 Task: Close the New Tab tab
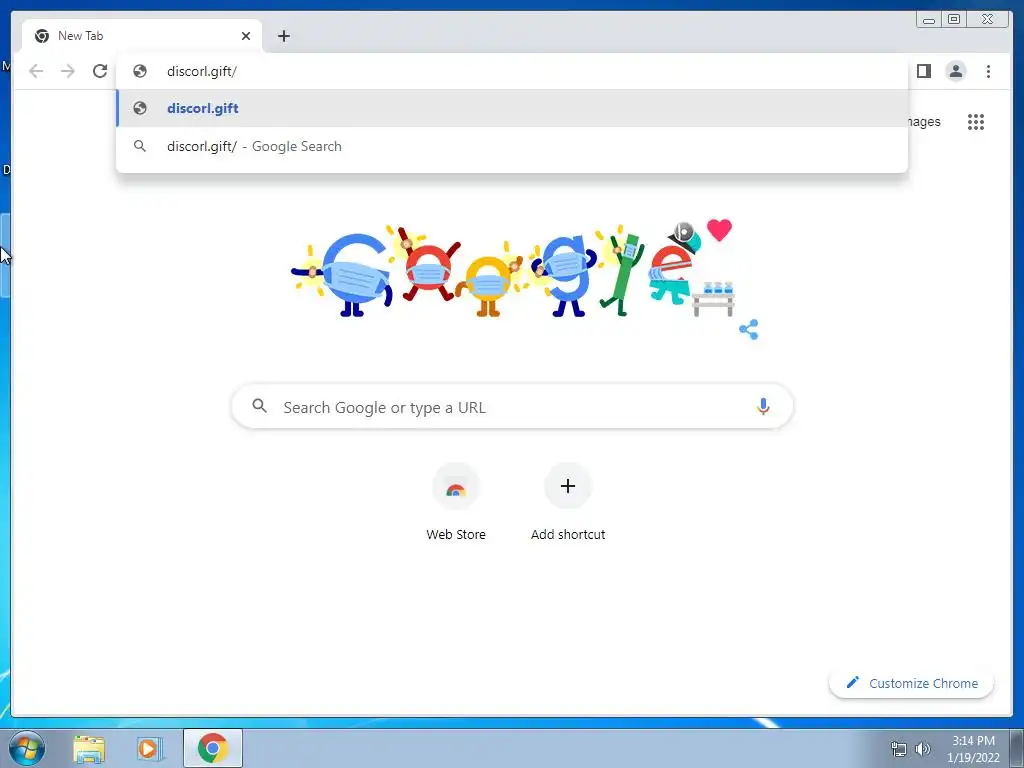246,36
